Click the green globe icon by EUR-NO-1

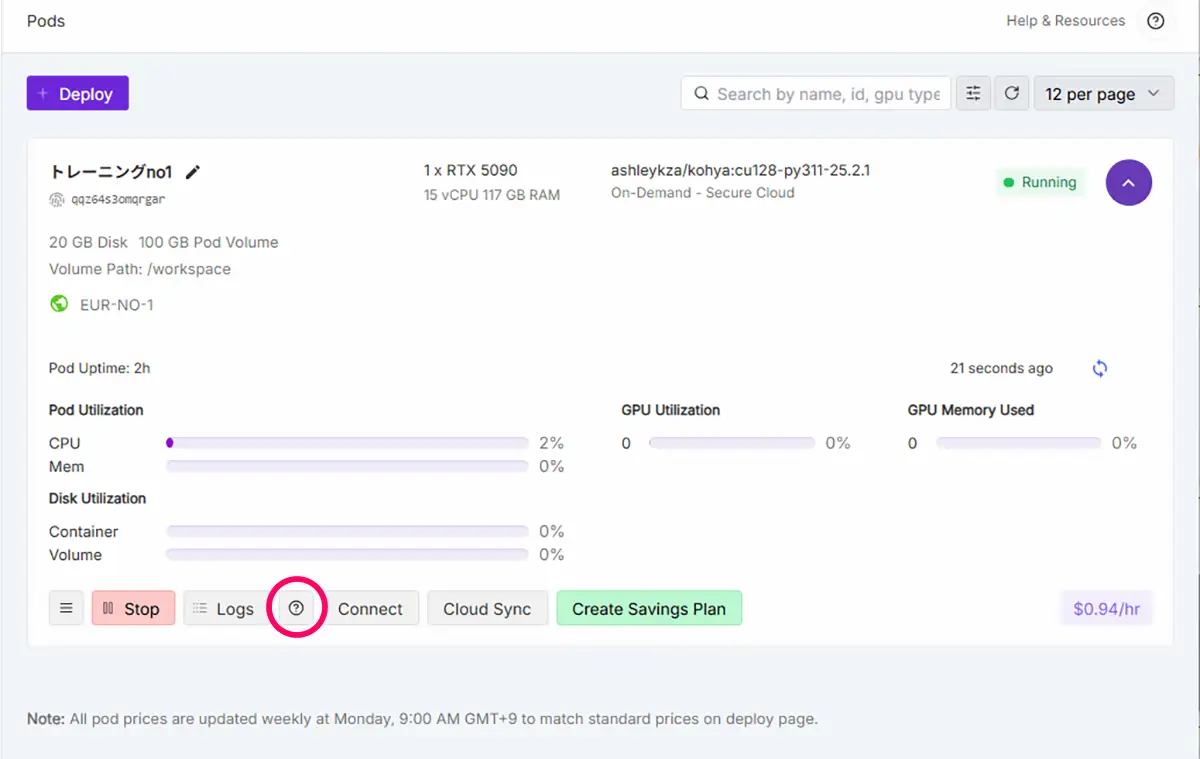(x=59, y=304)
